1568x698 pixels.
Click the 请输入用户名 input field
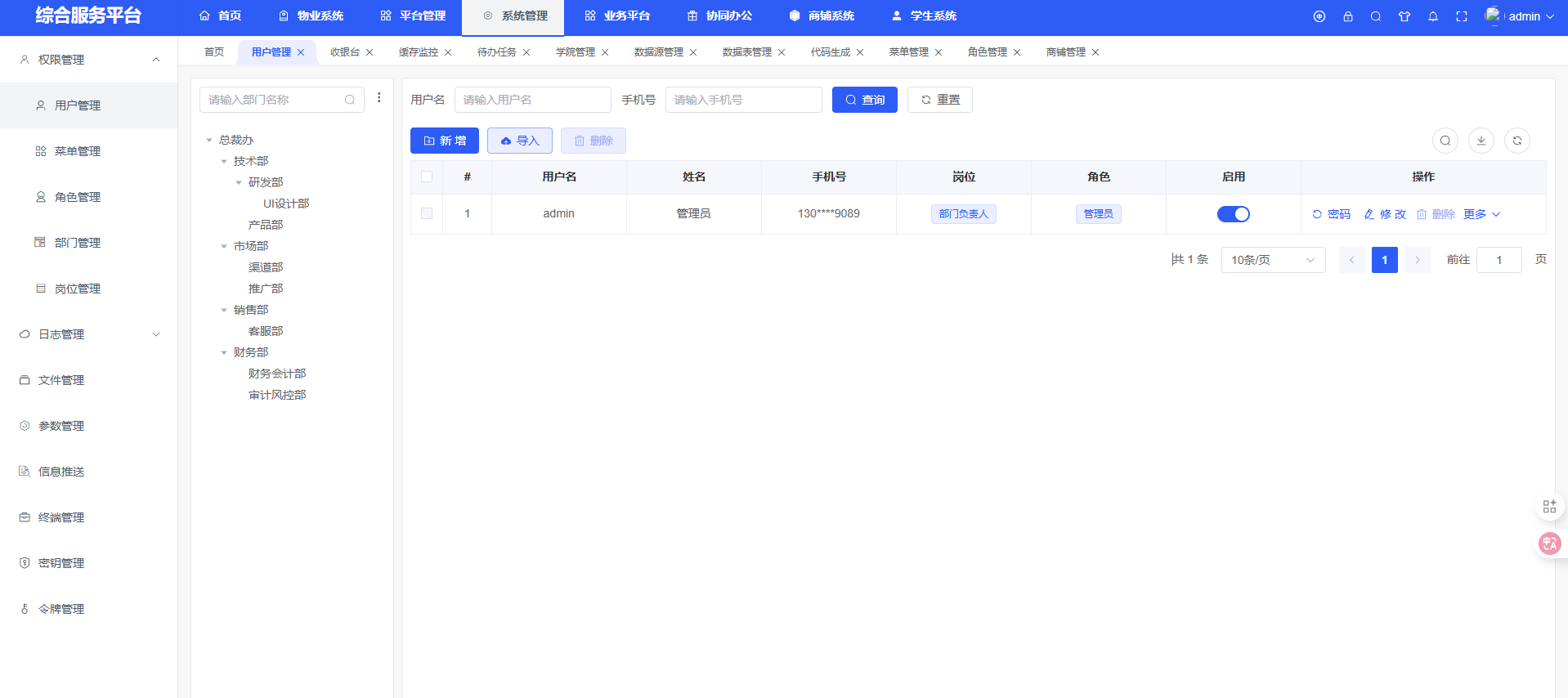(x=532, y=100)
